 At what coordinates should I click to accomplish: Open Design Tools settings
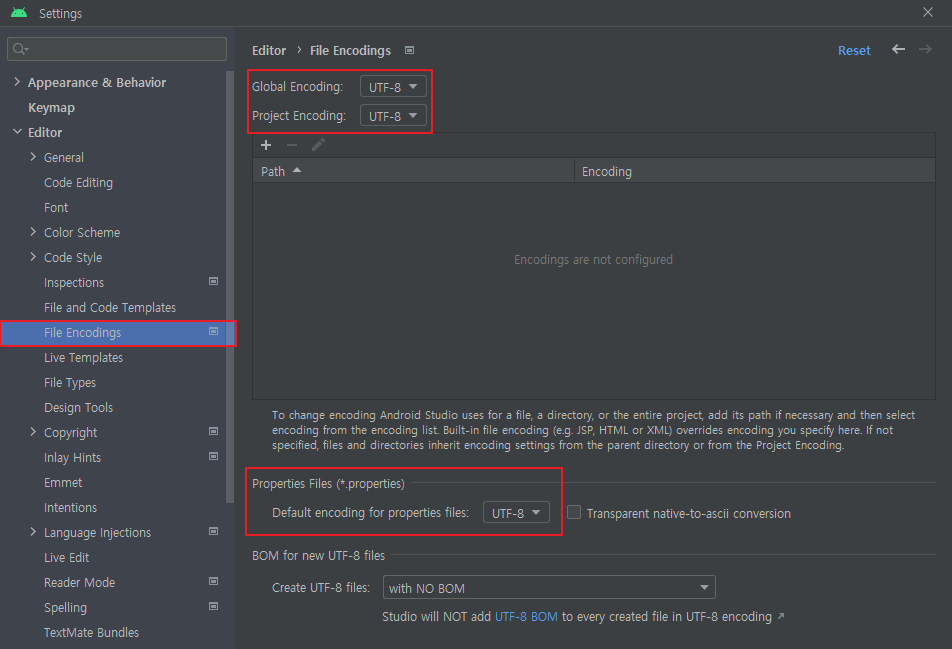tap(78, 408)
